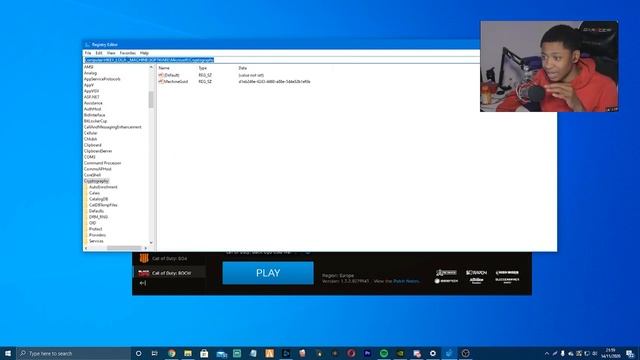Select the Analog registry key

[x=90, y=73]
